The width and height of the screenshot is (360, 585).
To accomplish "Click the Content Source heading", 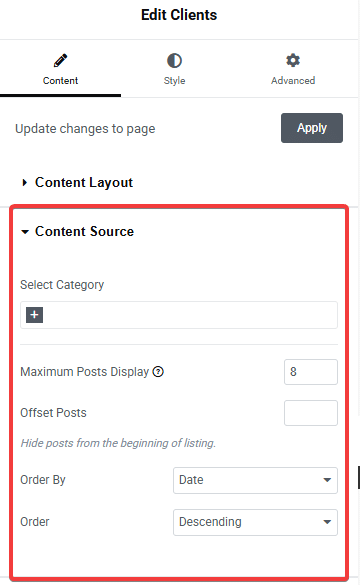I will (84, 232).
